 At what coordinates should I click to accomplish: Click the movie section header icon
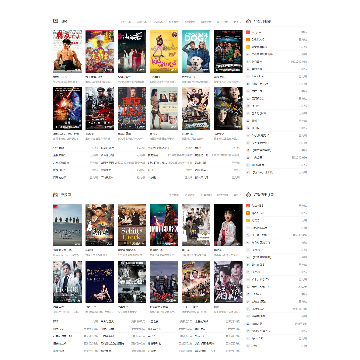[55, 21]
